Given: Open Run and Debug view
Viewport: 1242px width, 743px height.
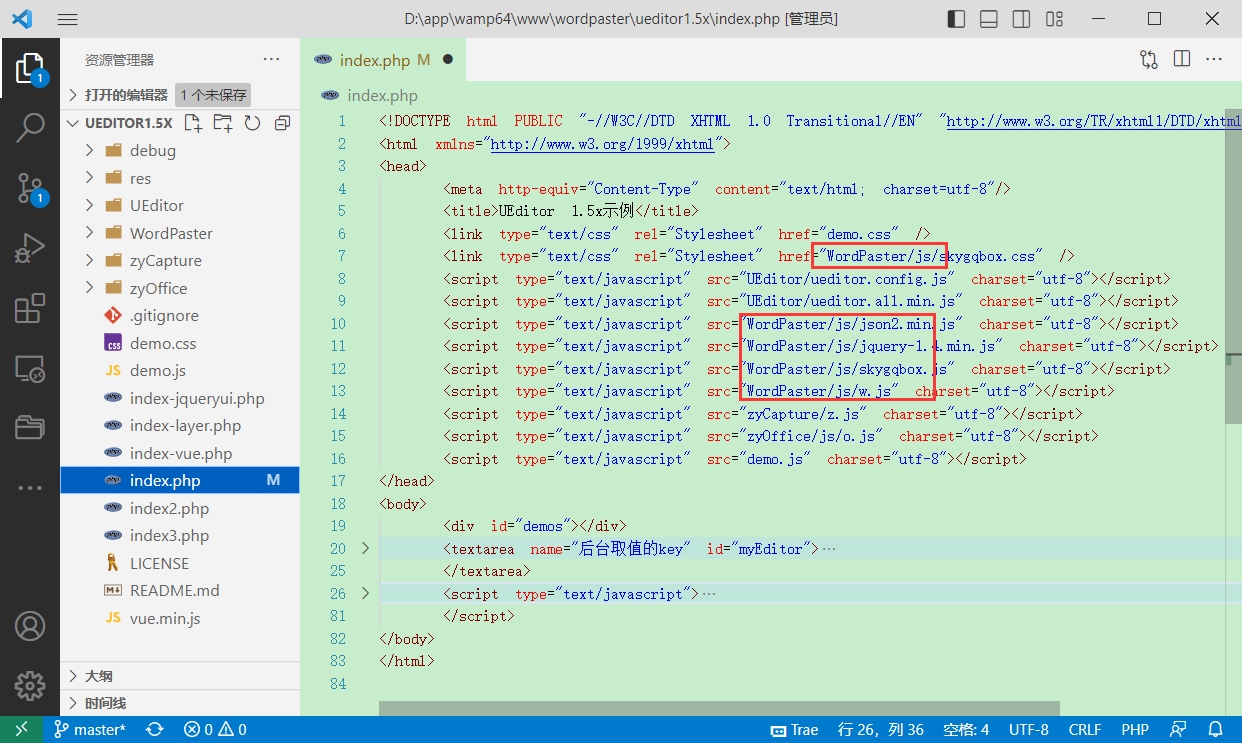Looking at the screenshot, I should [x=30, y=248].
